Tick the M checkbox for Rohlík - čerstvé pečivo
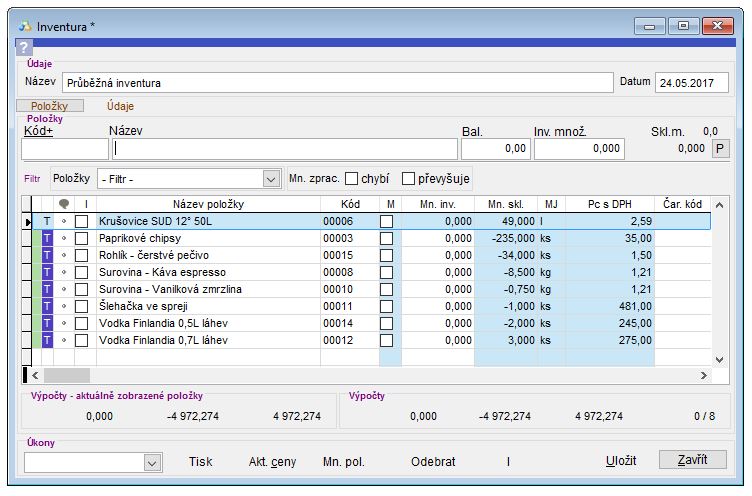Viewport: 752px width, 496px height. [x=386, y=256]
